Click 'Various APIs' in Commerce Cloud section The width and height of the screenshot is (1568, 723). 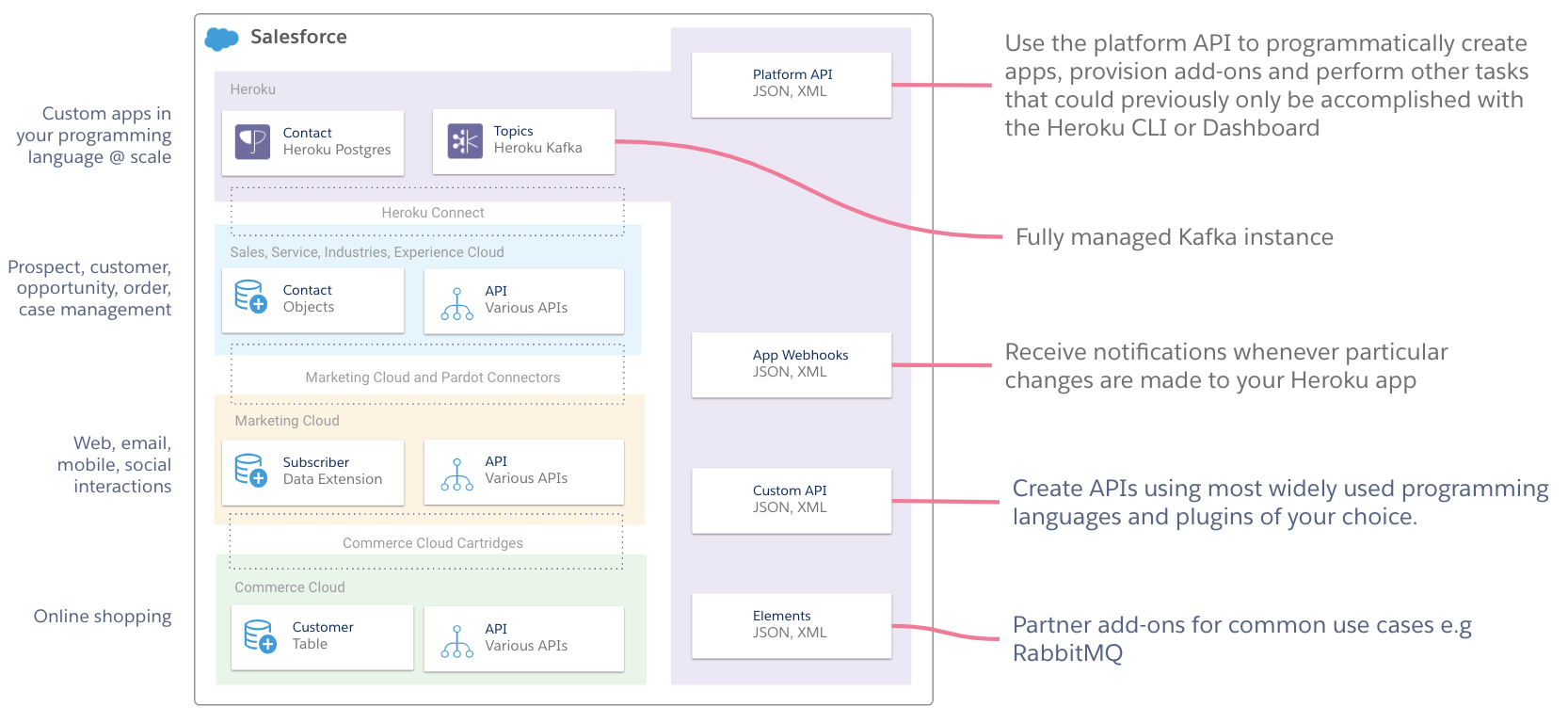526,646
